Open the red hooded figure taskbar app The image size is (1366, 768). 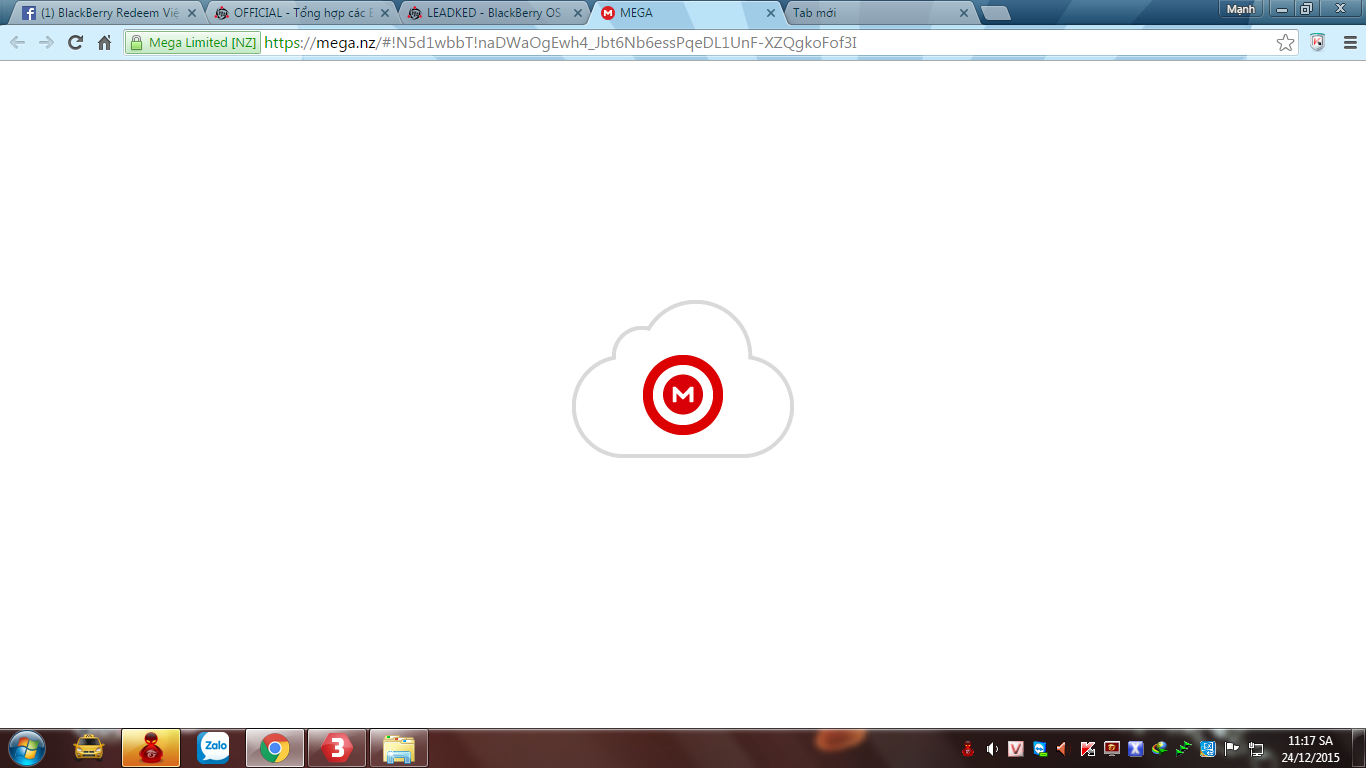click(x=151, y=748)
